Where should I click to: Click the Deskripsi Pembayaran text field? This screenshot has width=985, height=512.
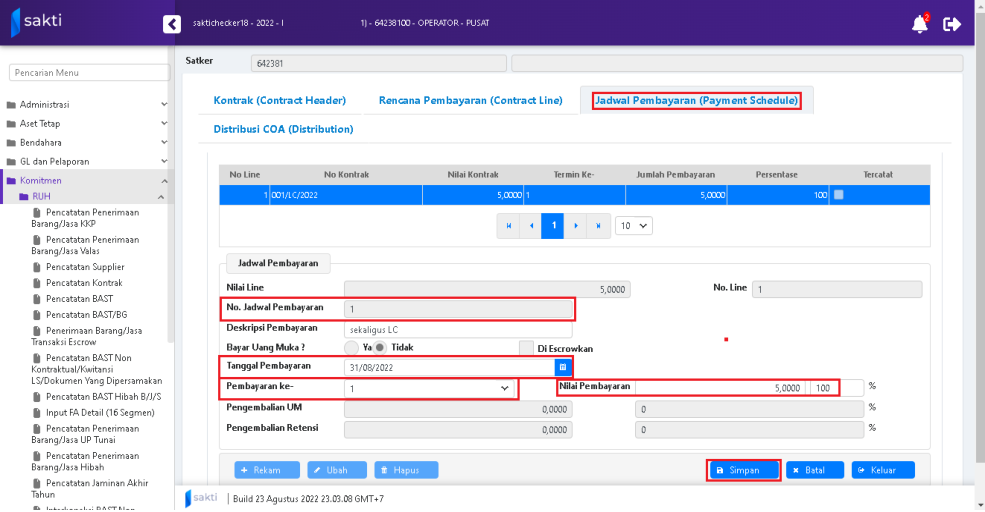(458, 329)
